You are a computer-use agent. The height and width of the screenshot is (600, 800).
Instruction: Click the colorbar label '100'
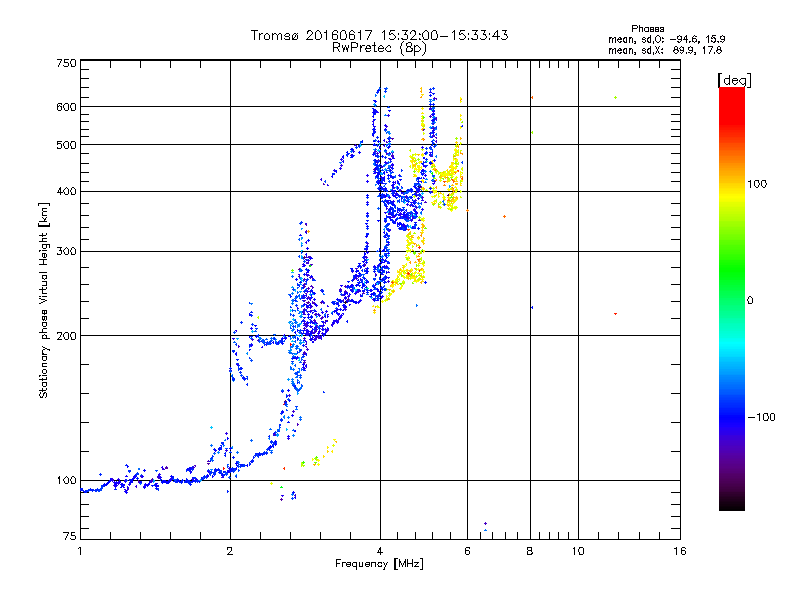[x=757, y=184]
